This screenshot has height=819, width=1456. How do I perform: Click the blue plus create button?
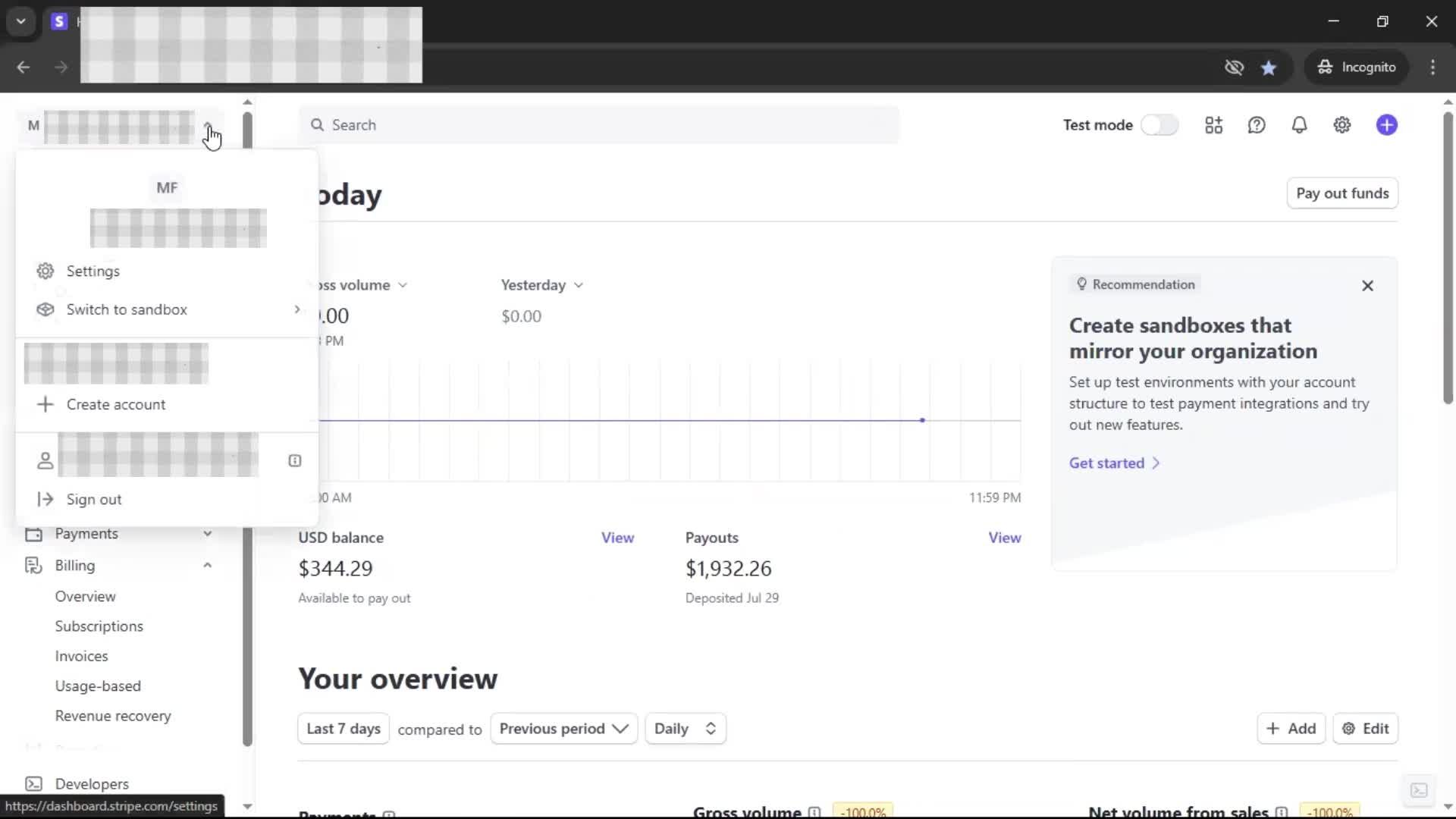coord(1387,125)
